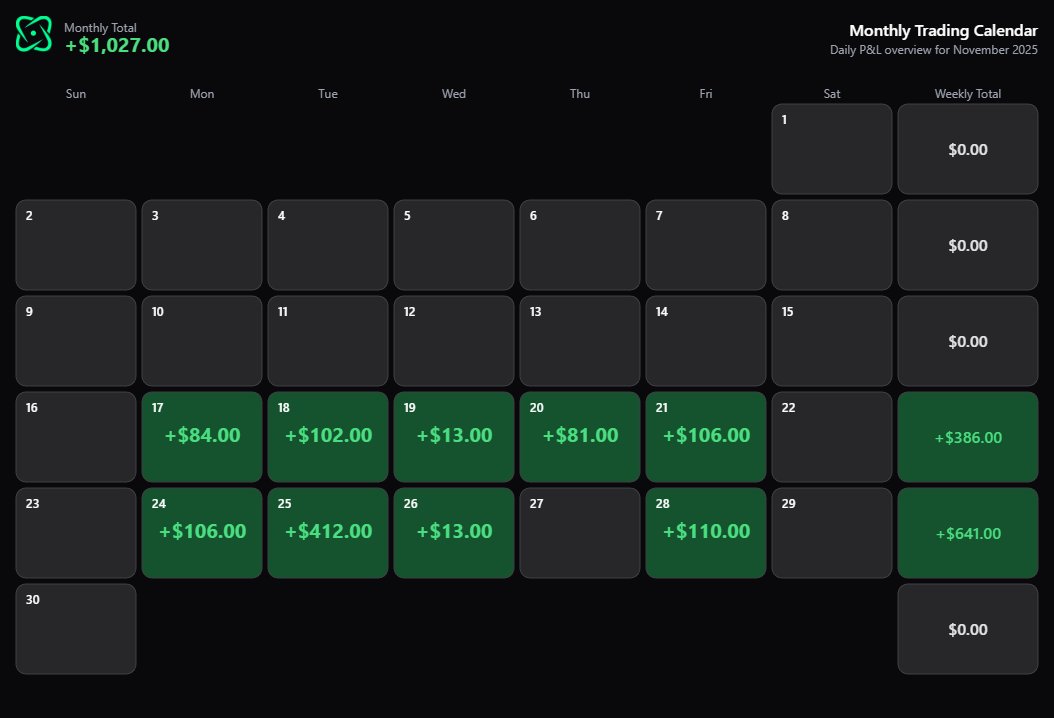
Task: Select the November 22 day cell
Action: [x=832, y=437]
